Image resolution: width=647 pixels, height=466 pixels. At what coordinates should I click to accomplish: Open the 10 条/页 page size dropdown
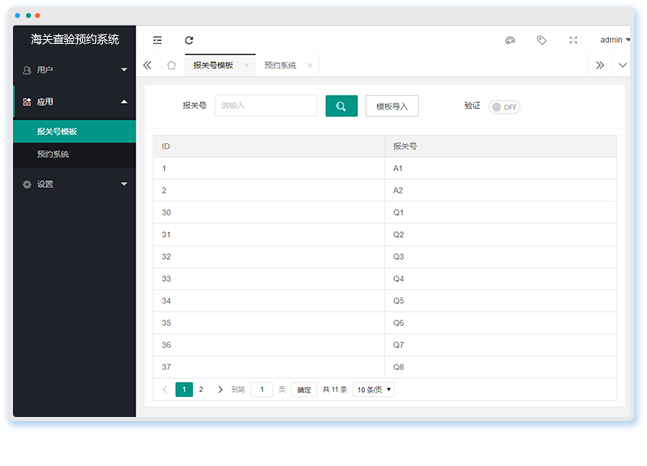[374, 389]
